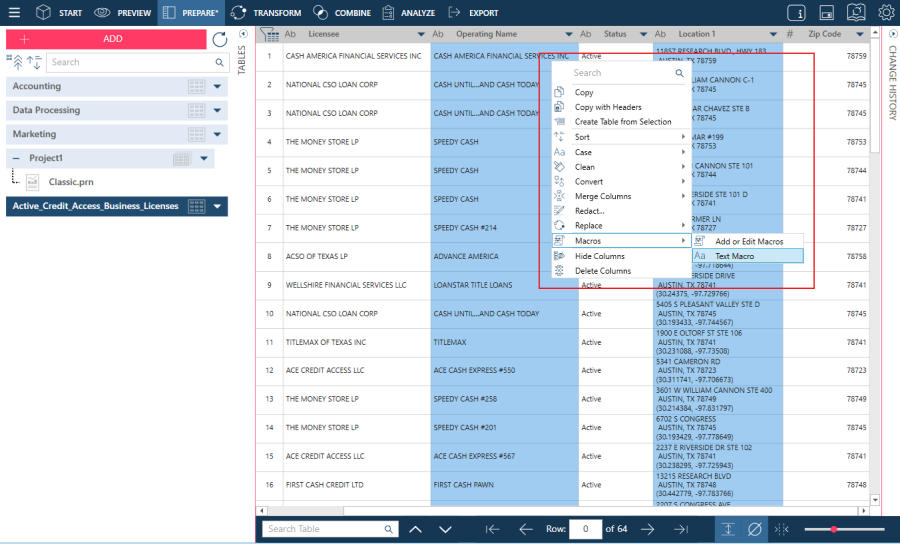Switch to the ANALYZE tab
The width and height of the screenshot is (900, 544).
click(x=409, y=13)
